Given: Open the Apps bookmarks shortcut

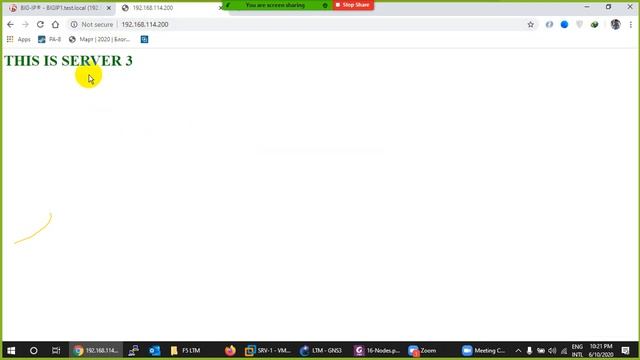Looking at the screenshot, I should 18,39.
